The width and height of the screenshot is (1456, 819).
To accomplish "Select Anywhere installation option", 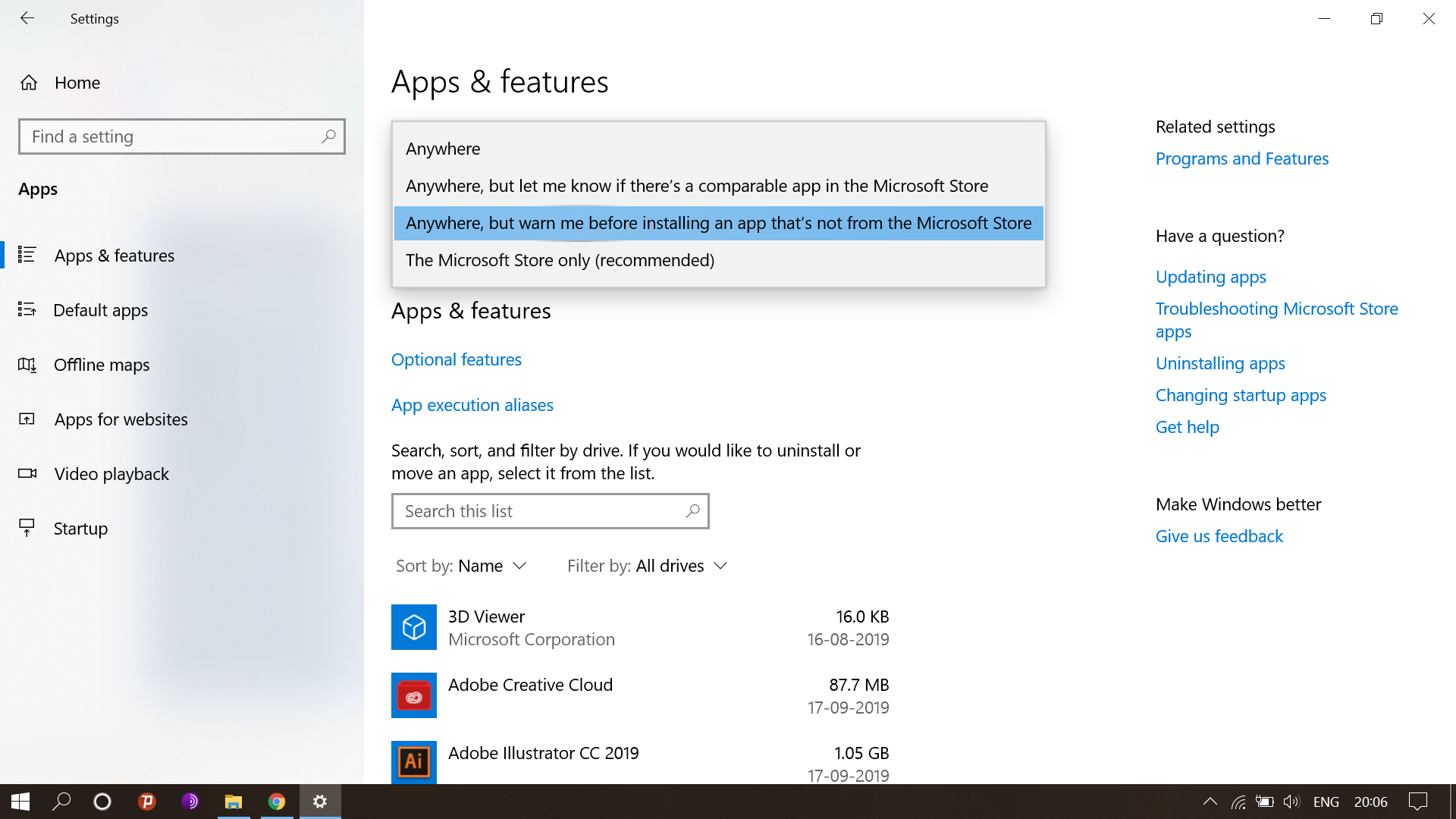I will (444, 148).
